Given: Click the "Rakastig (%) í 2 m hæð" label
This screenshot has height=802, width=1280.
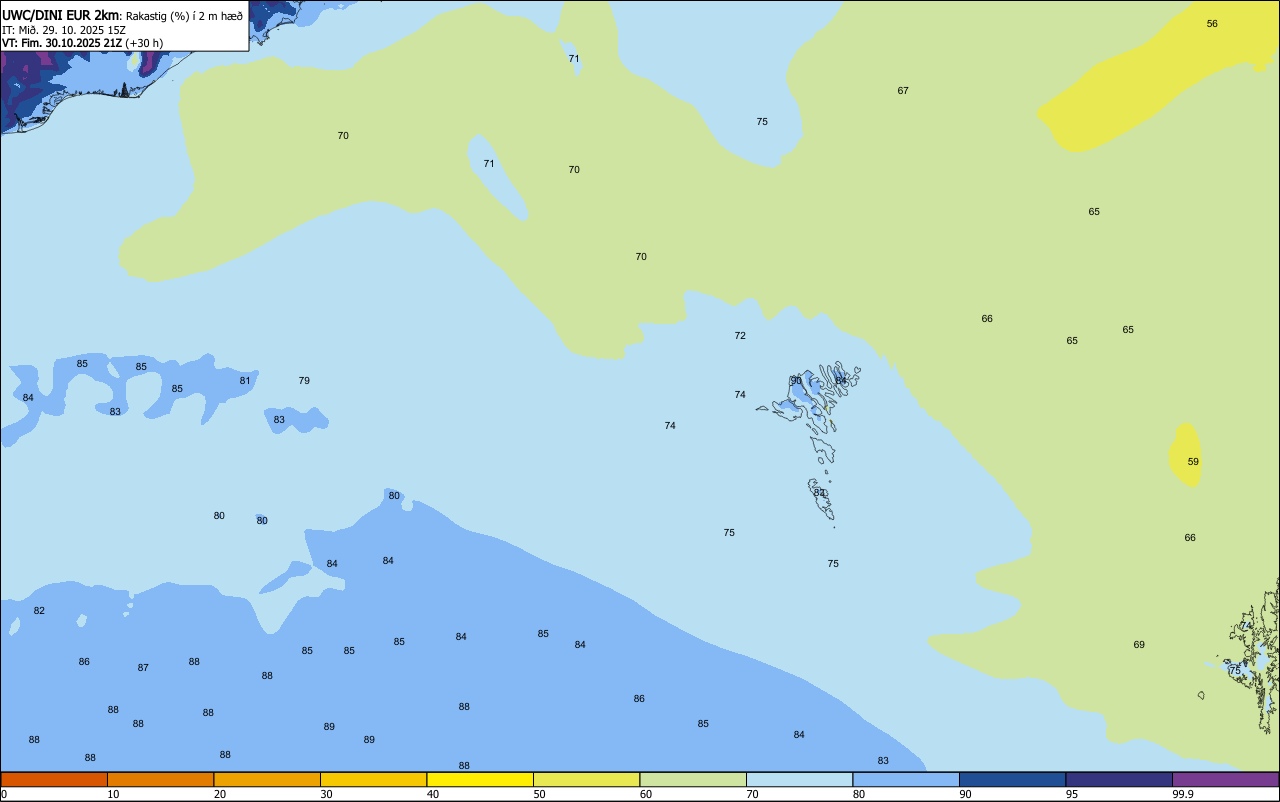Looking at the screenshot, I should click(x=184, y=16).
